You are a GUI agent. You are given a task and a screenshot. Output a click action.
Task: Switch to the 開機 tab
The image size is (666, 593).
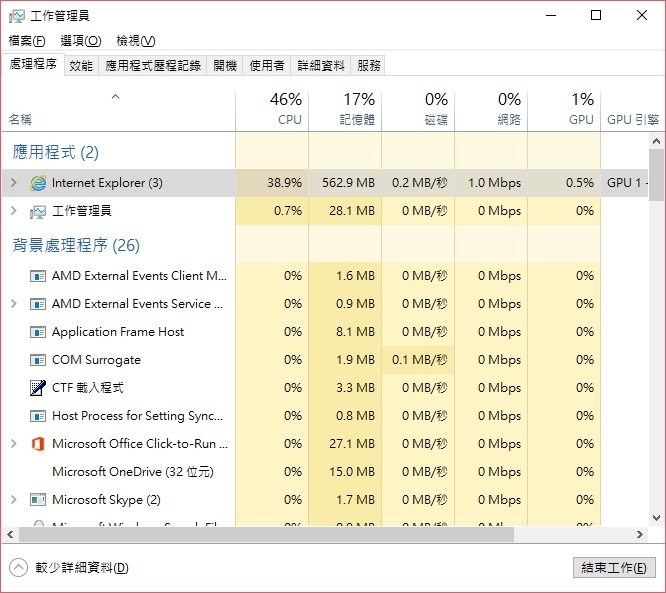[225, 65]
